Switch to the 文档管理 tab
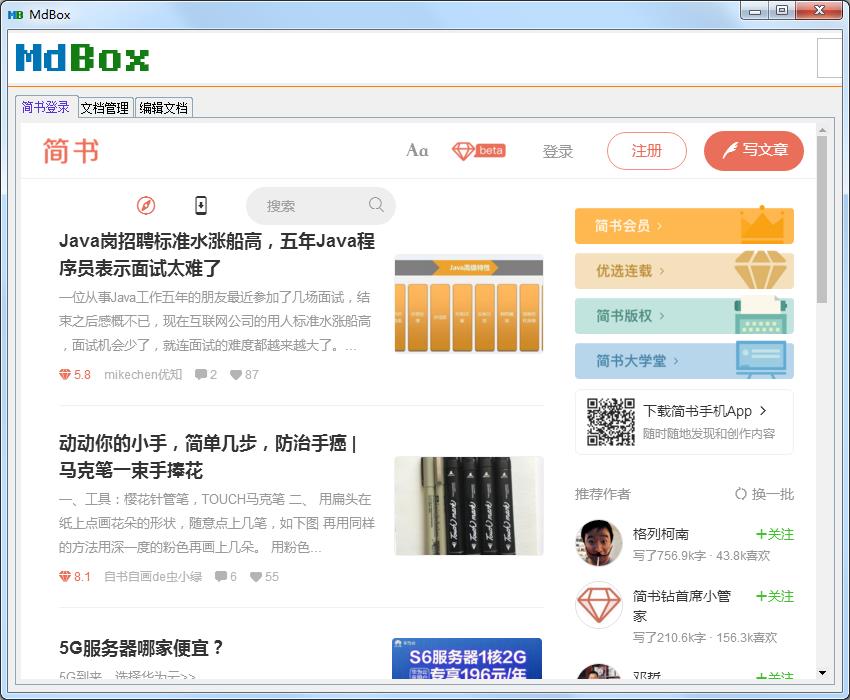The width and height of the screenshot is (850, 700). click(x=105, y=108)
